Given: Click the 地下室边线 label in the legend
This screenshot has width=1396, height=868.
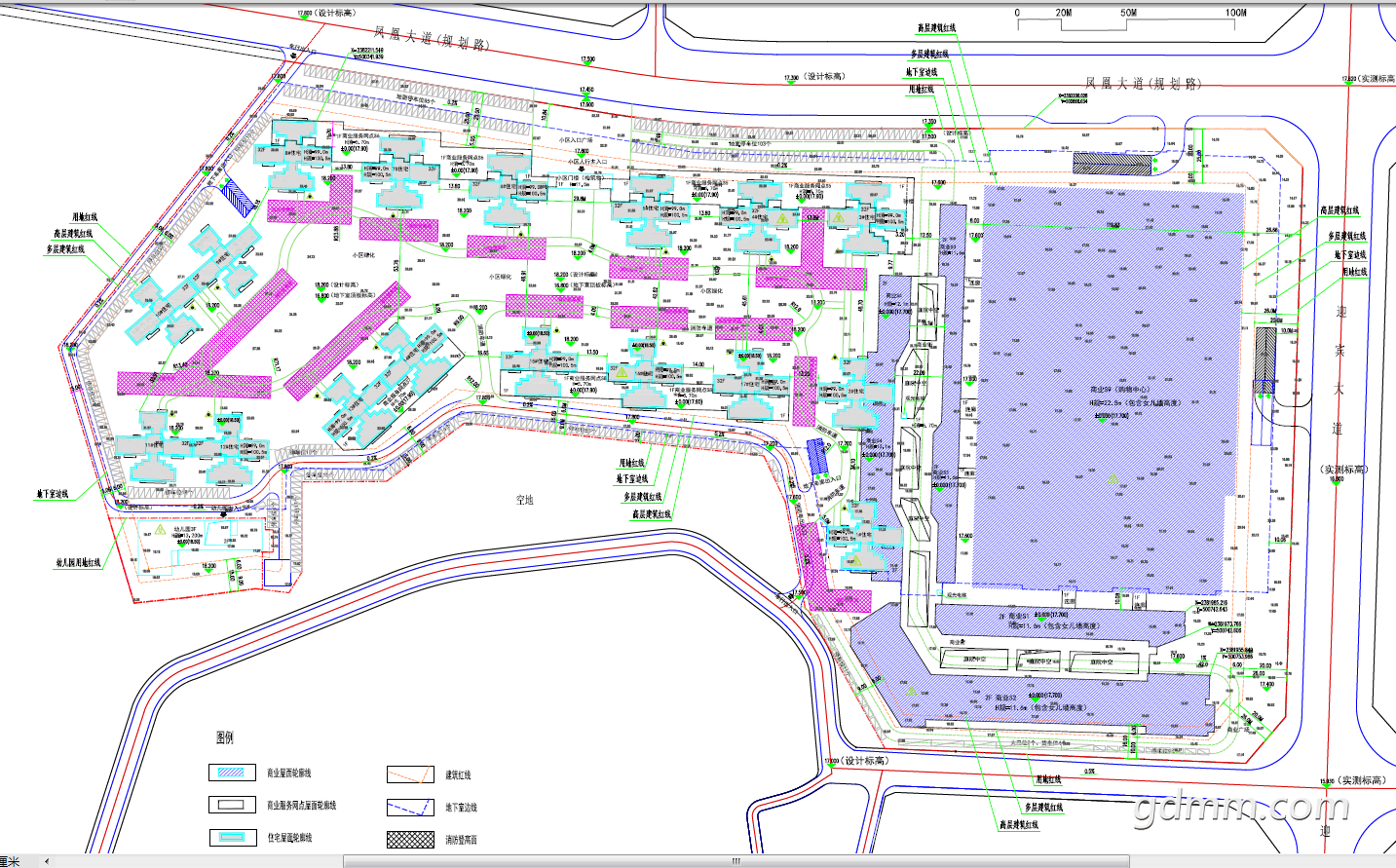Looking at the screenshot, I should coord(462,808).
